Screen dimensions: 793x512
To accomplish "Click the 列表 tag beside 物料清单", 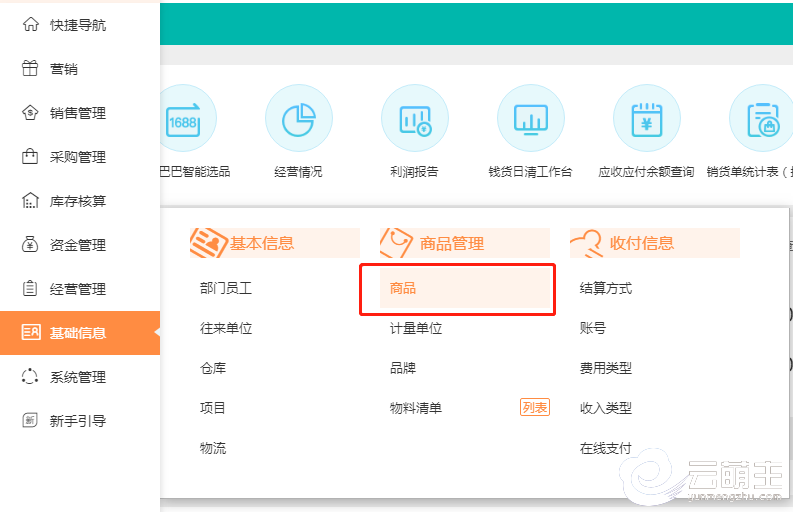I will pyautogui.click(x=535, y=407).
